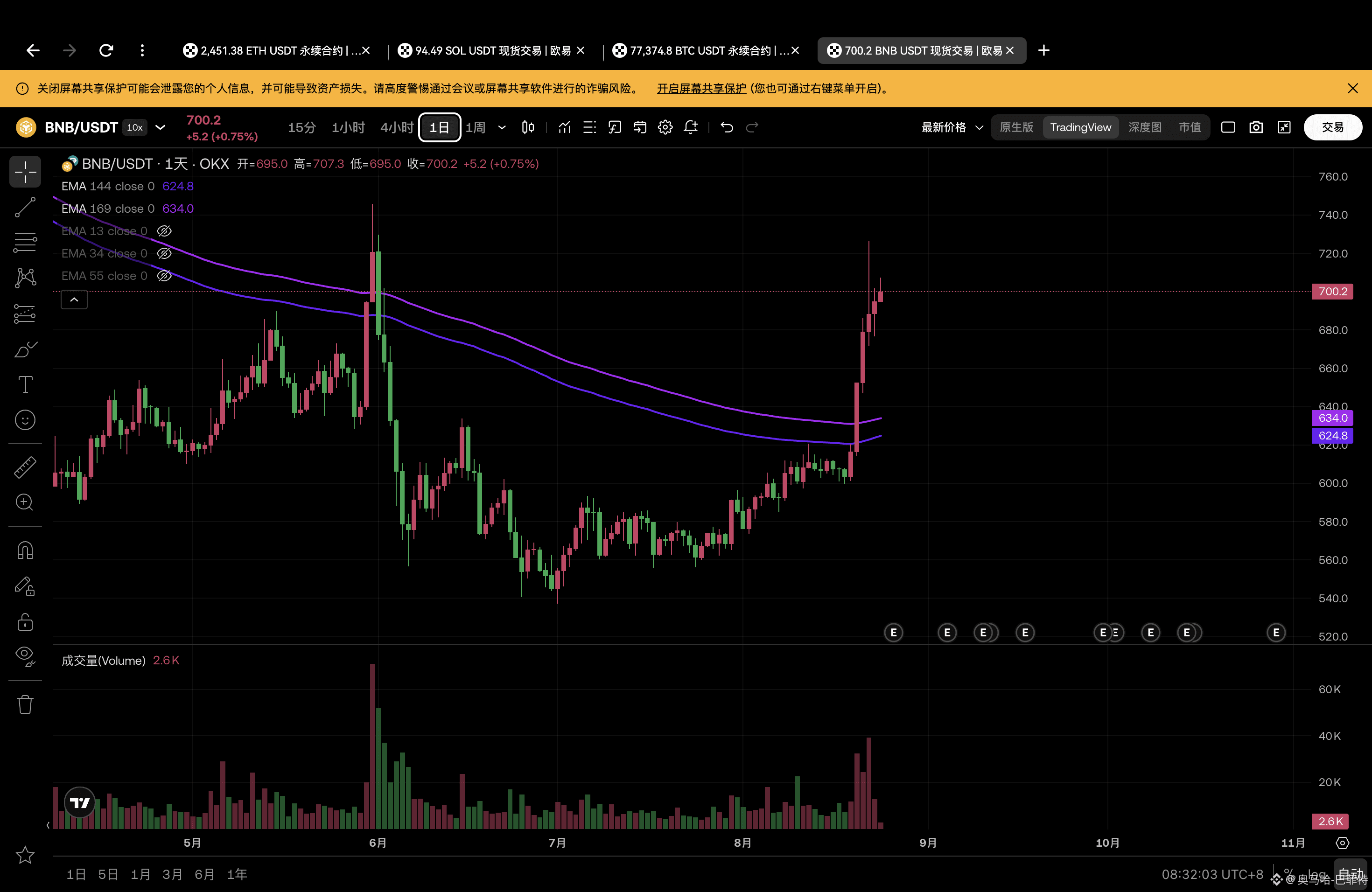Select the 1-hour timeframe

[x=348, y=127]
